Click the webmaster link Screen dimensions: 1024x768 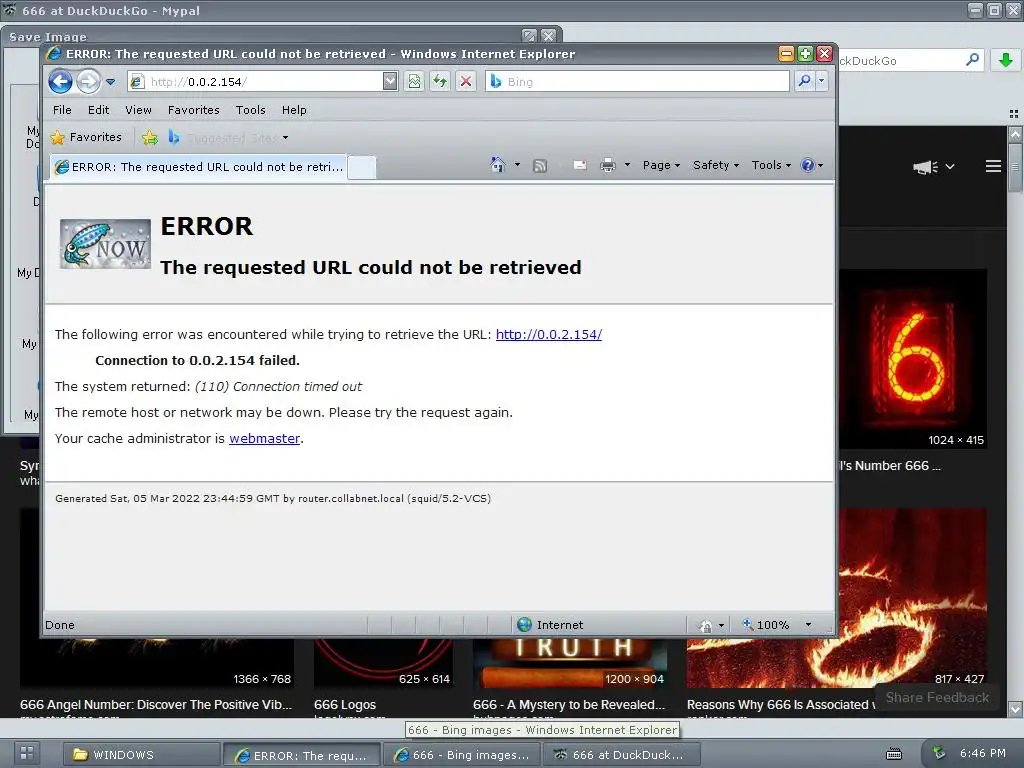[264, 438]
